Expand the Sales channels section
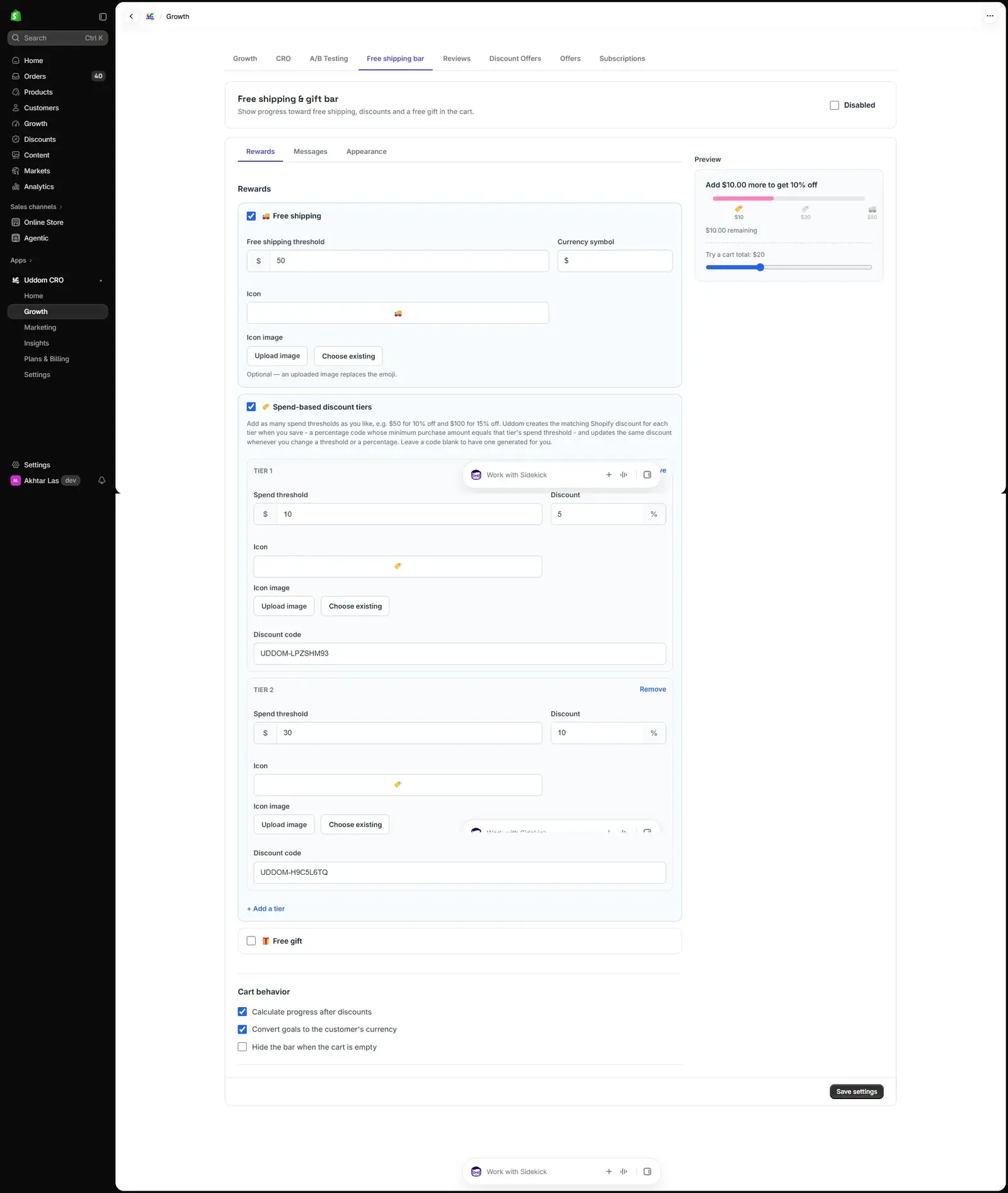Screen dimensions: 1008x1193 (x=36, y=207)
